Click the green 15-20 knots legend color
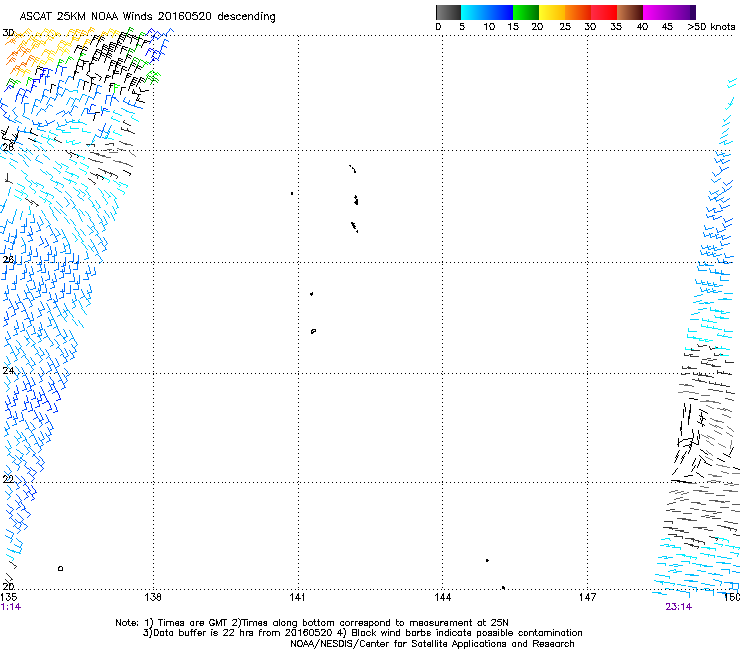This screenshot has height=650, width=740. point(526,12)
